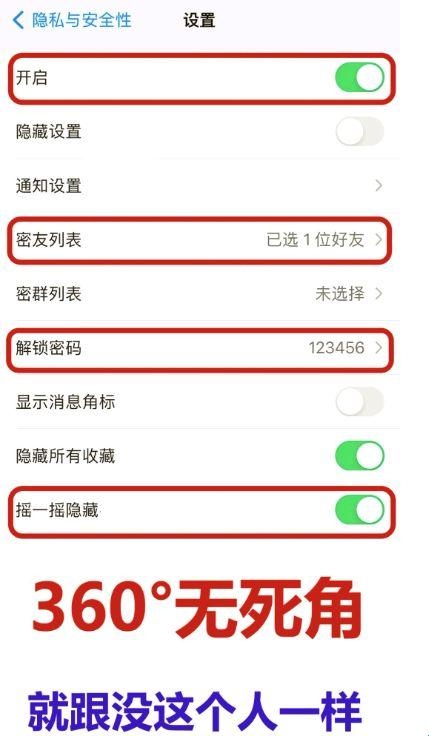Open the 通知设置 chevron arrow
Image resolution: width=429 pixels, height=736 pixels.
[x=379, y=186]
